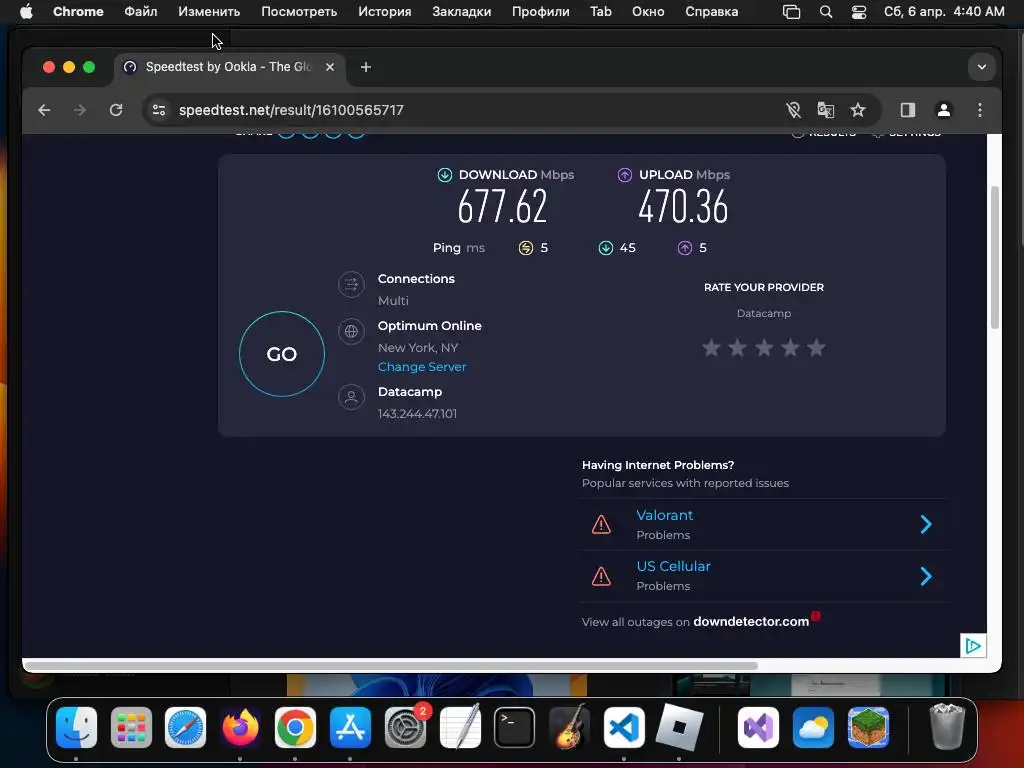1024x768 pixels.
Task: Open the Trash in the dock
Action: (947, 728)
